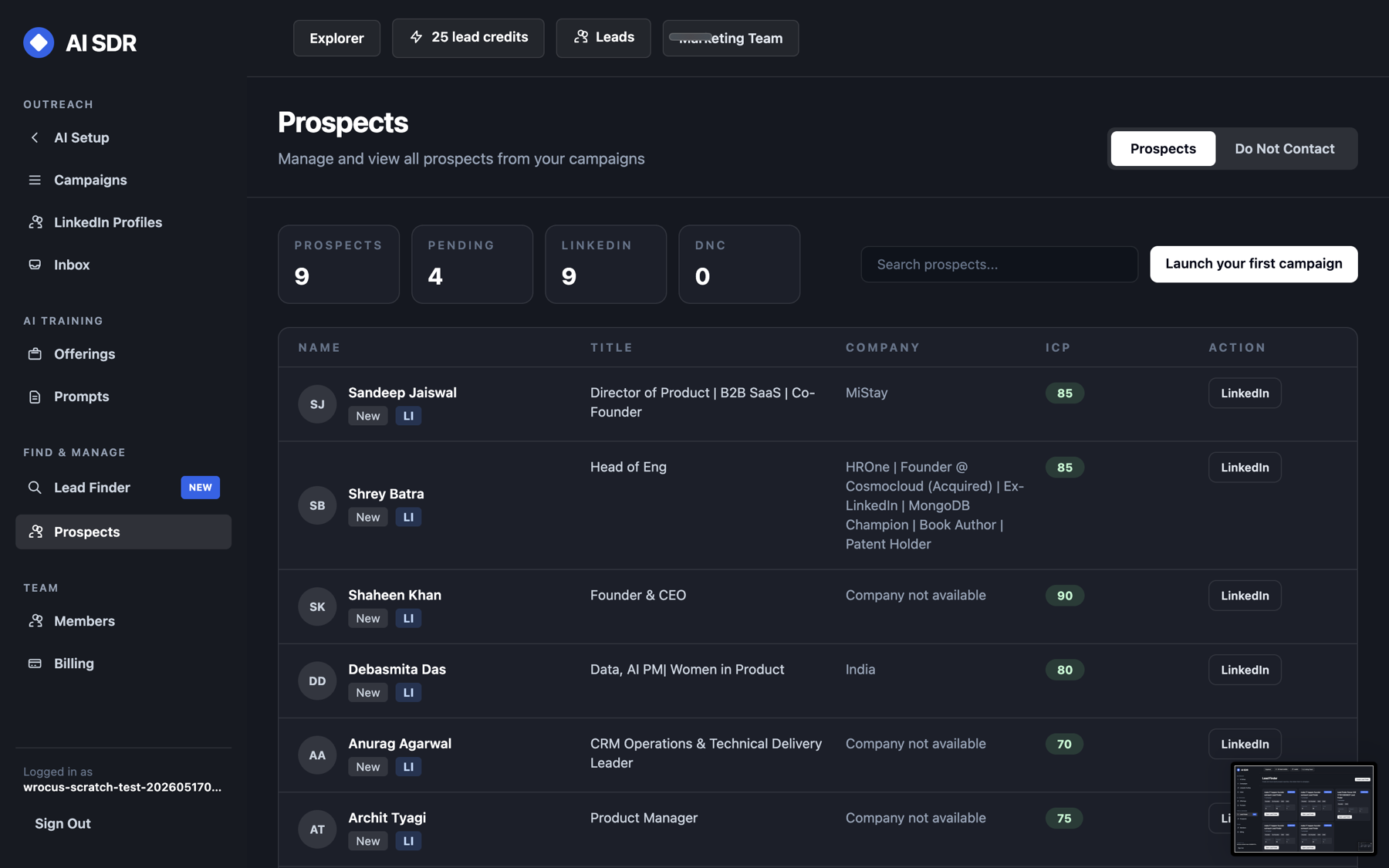Screen dimensions: 1389x868
Task: Go to Prompts in AI Training
Action: coord(123,397)
